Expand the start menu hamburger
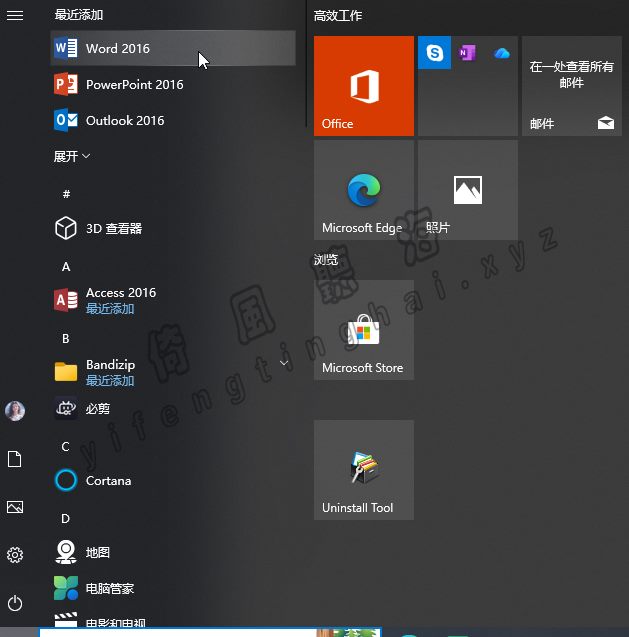 coord(15,15)
